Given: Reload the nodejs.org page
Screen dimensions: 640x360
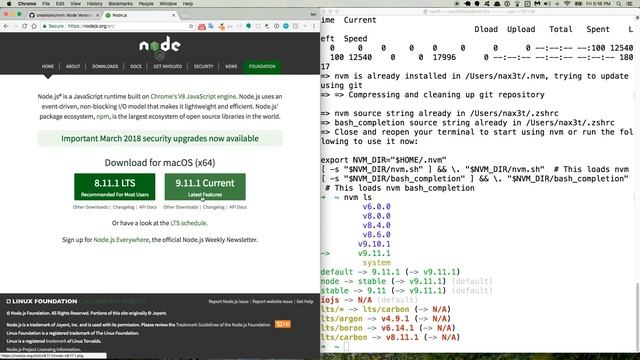Looking at the screenshot, I should point(24,26).
